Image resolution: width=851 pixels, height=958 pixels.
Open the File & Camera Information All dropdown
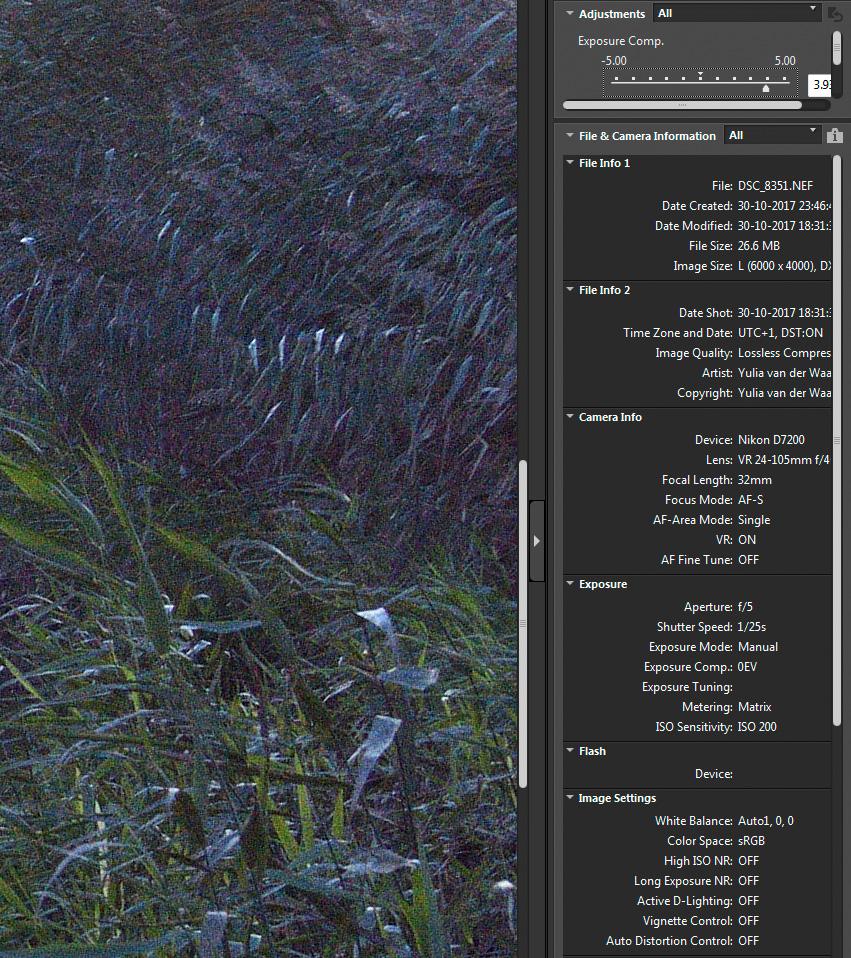[772, 135]
